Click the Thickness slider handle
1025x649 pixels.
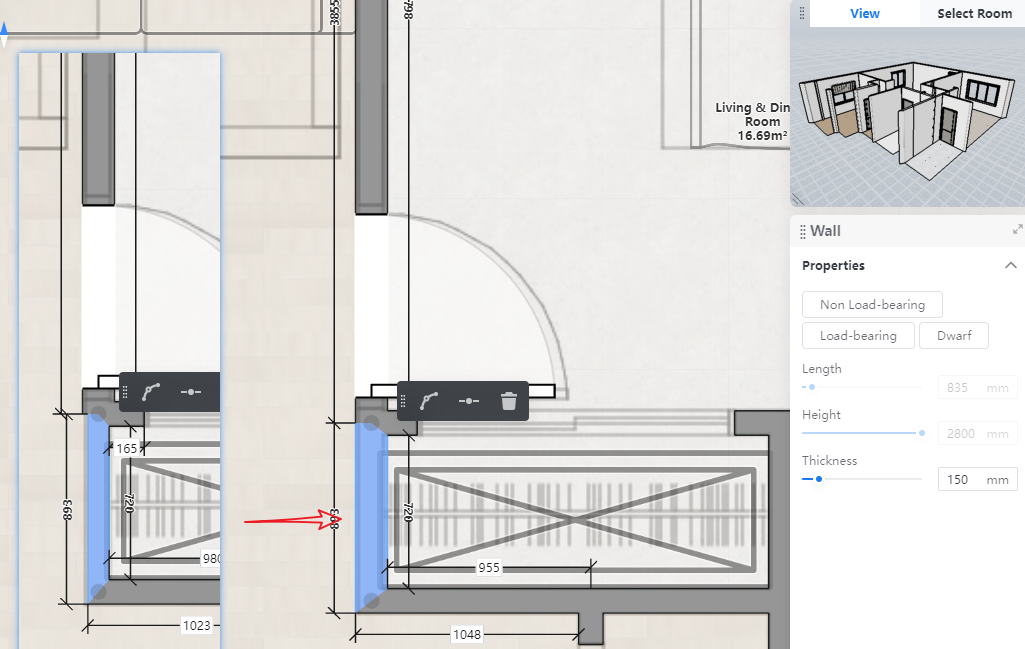[819, 479]
